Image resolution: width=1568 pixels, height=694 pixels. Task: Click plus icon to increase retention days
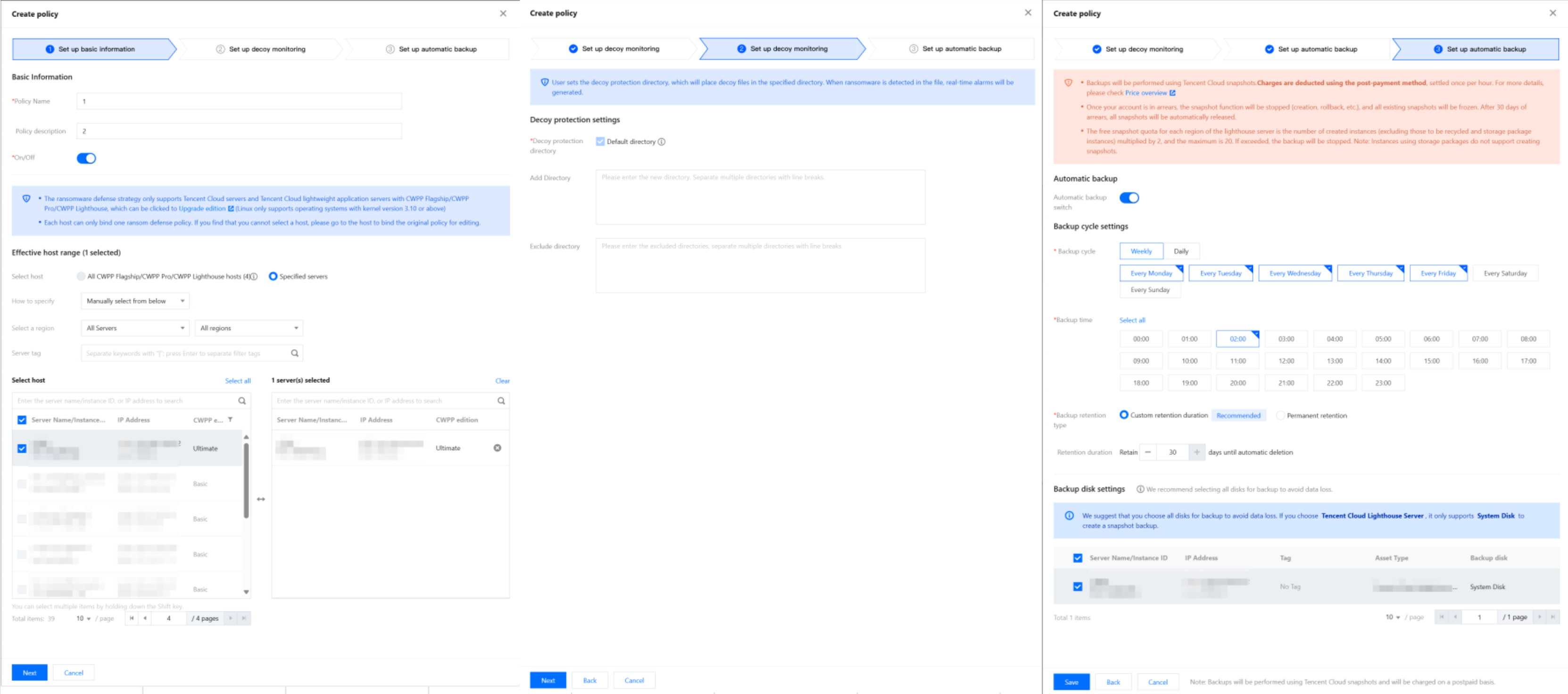pos(1197,452)
